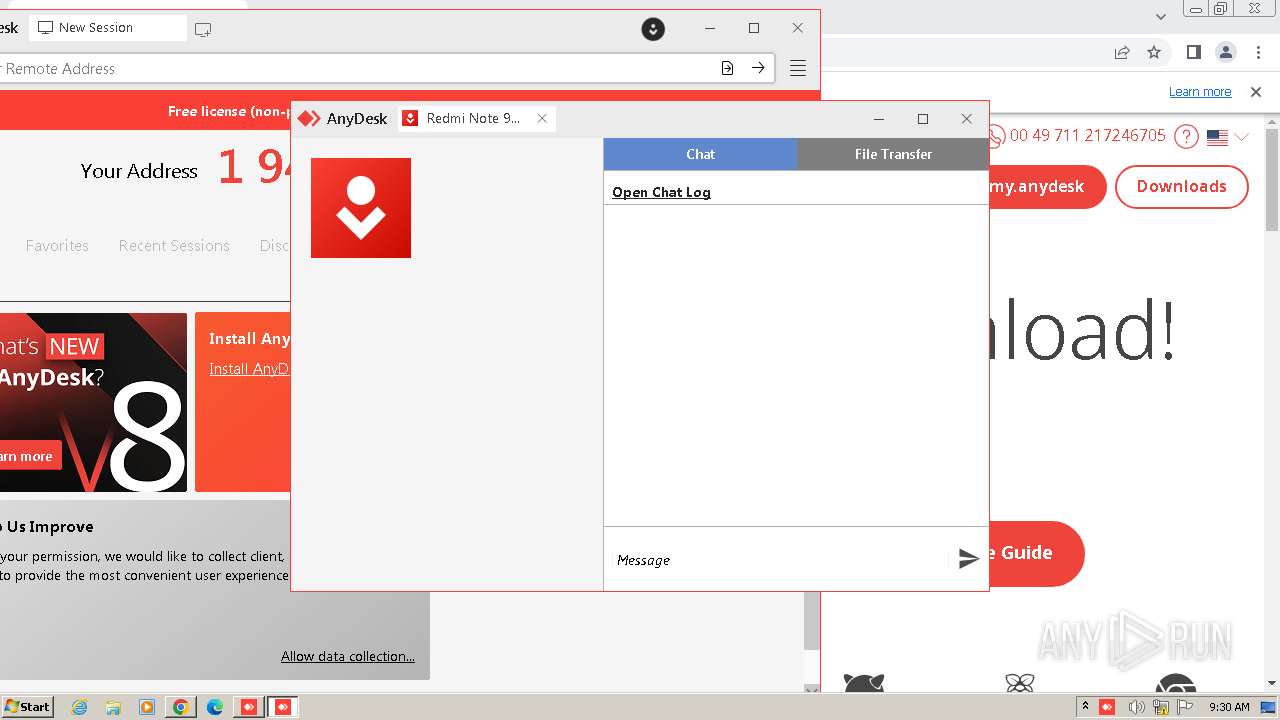Select the Redmi Note 9 session tab
The width and height of the screenshot is (1280, 720).
pyautogui.click(x=475, y=118)
